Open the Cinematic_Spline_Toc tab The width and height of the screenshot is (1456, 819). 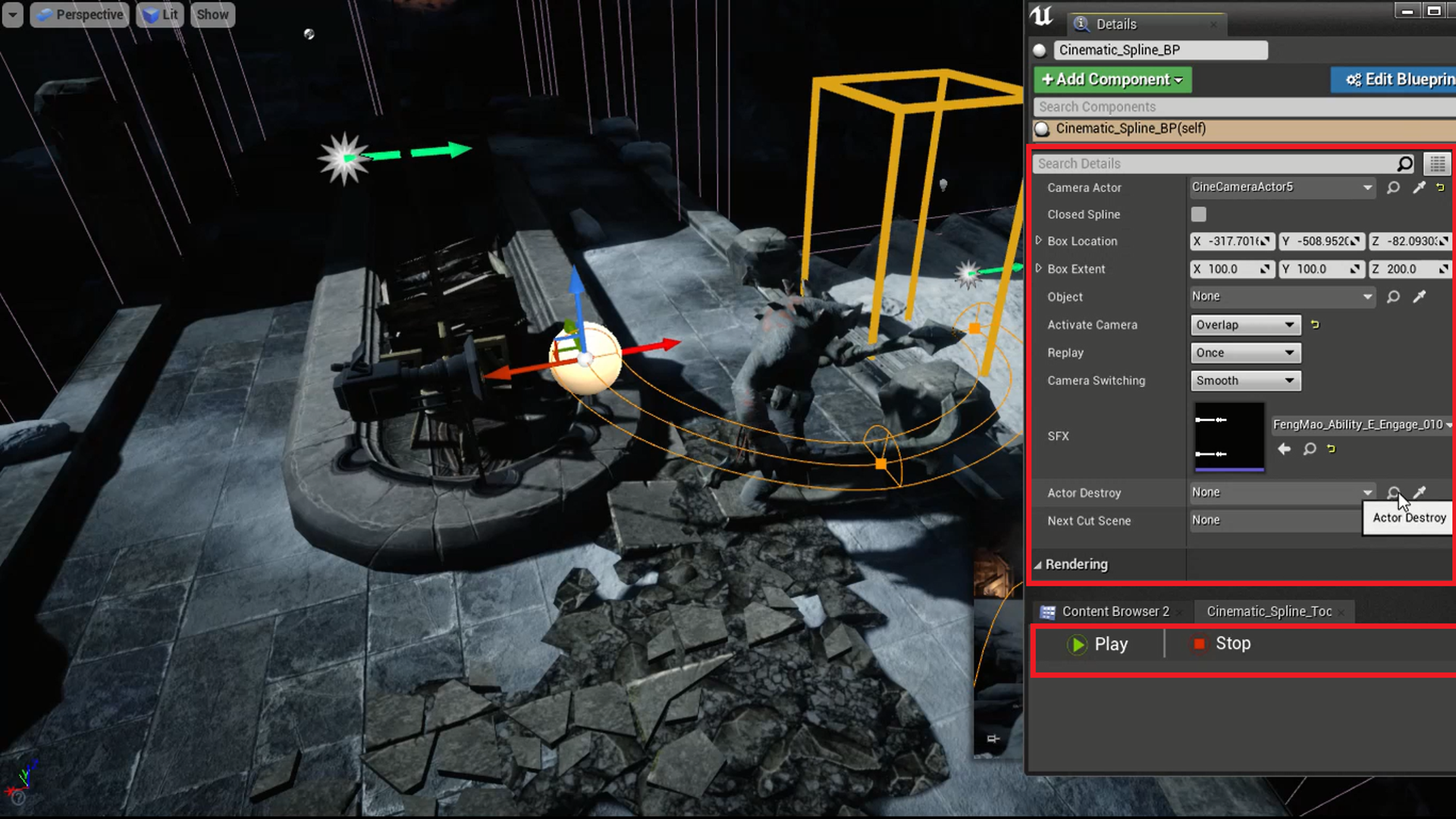pos(1269,611)
